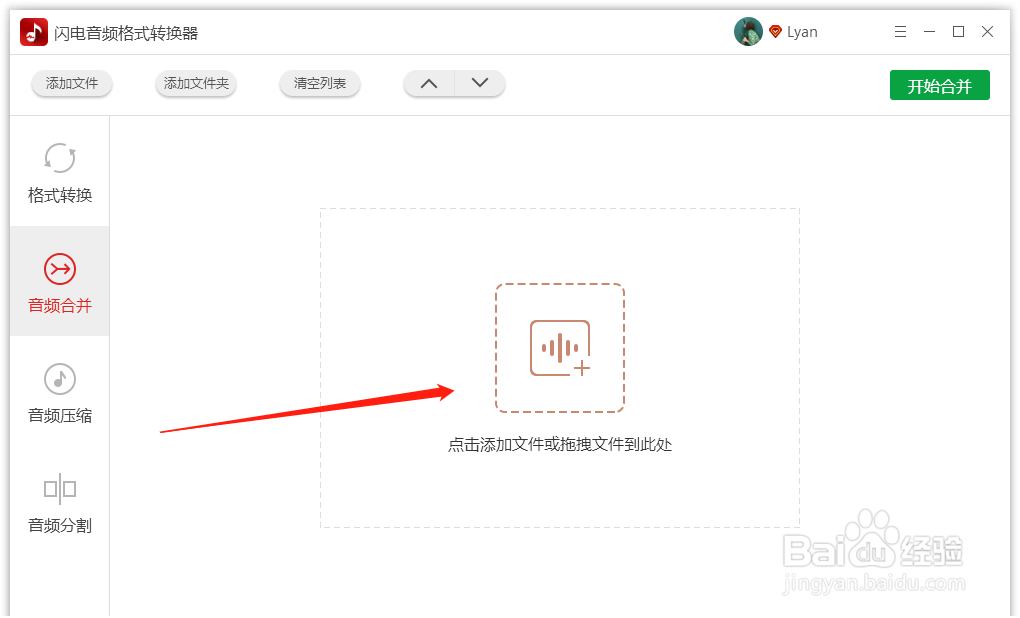
Task: Click the 清空列表 button
Action: pos(319,83)
